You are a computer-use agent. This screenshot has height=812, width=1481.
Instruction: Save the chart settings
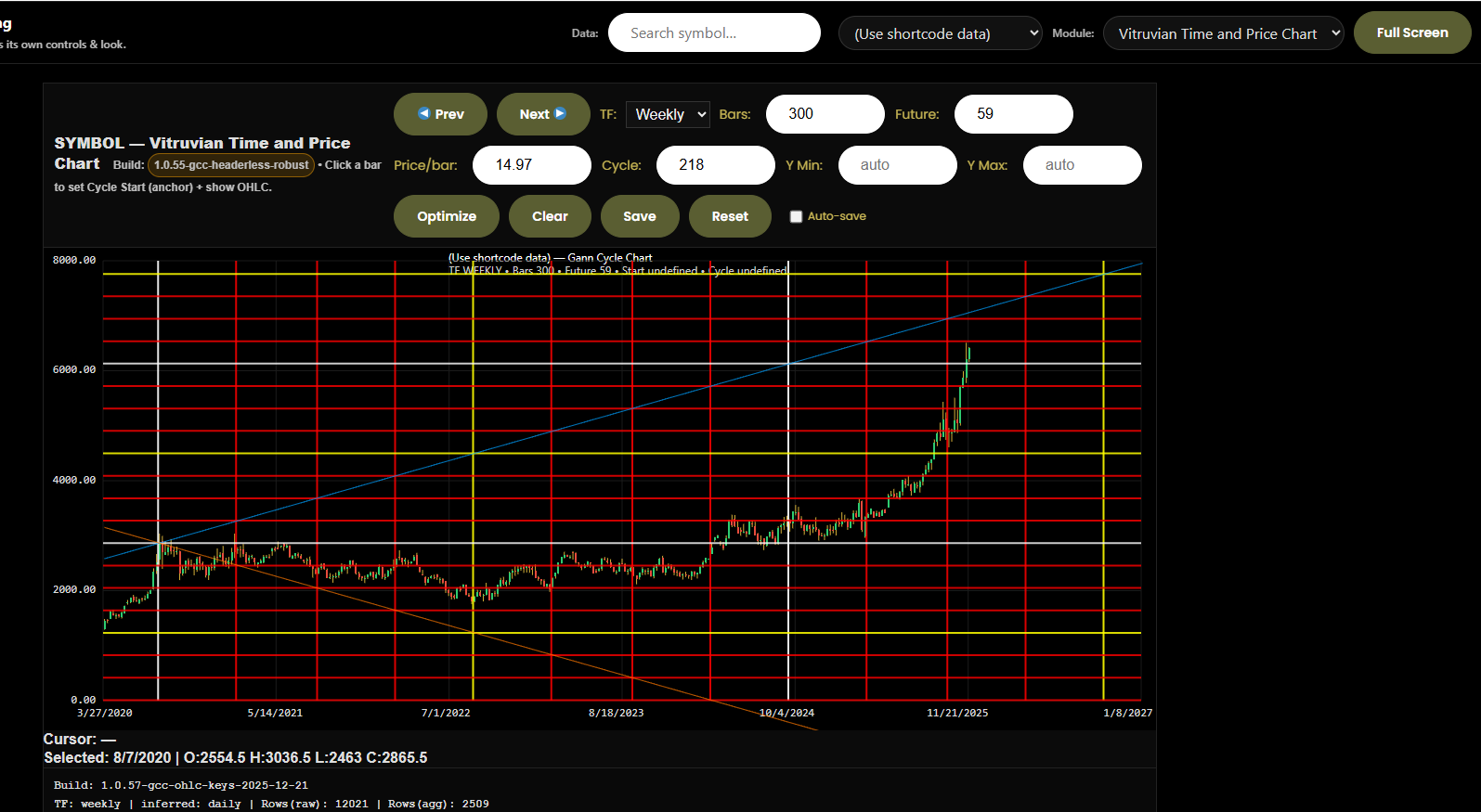click(639, 216)
